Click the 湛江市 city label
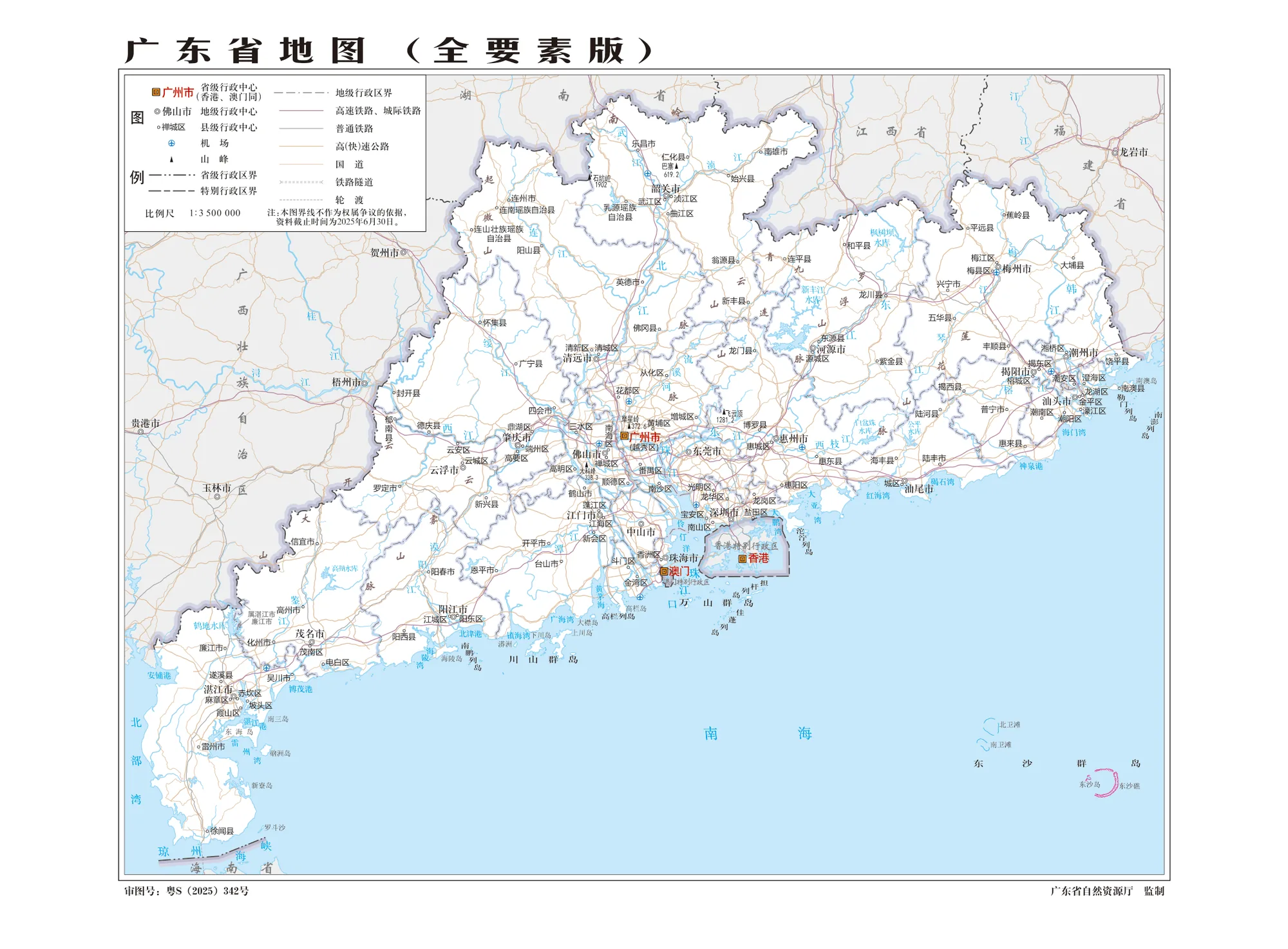Viewport: 1288px width, 949px height. pyautogui.click(x=218, y=690)
